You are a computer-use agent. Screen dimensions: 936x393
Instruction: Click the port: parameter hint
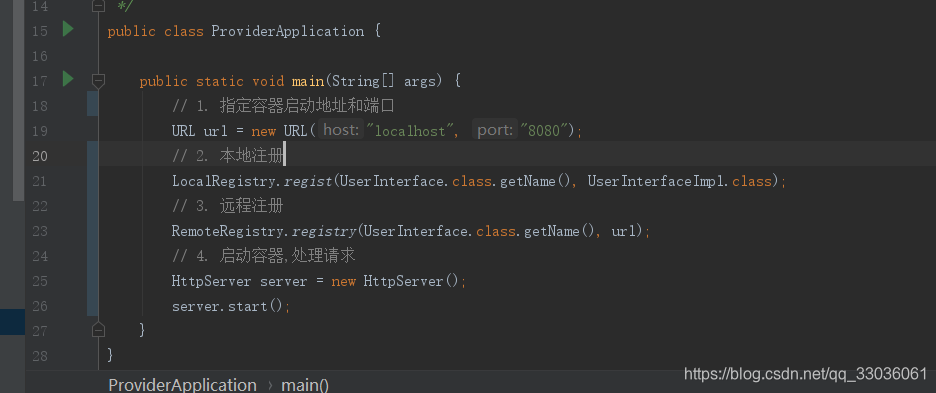pyautogui.click(x=495, y=130)
